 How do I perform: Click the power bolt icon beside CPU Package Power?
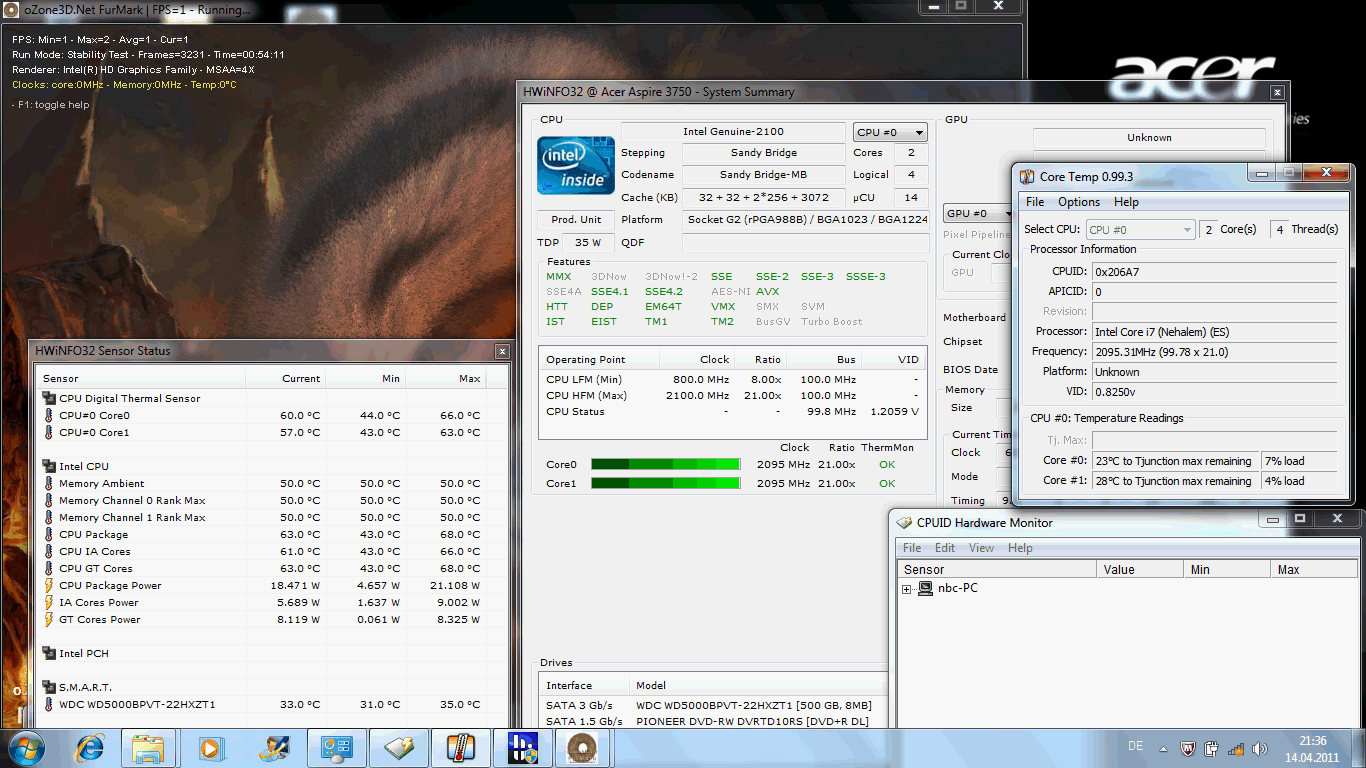[48, 585]
